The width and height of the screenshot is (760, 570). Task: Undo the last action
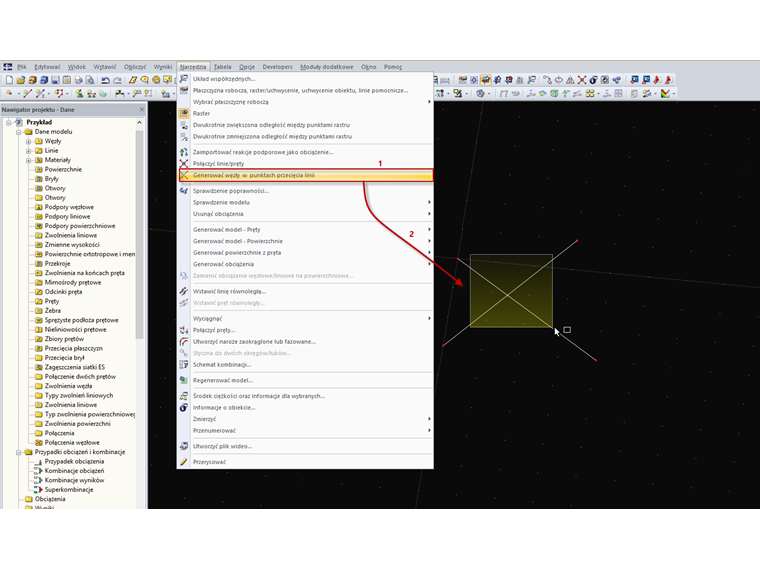[106, 79]
